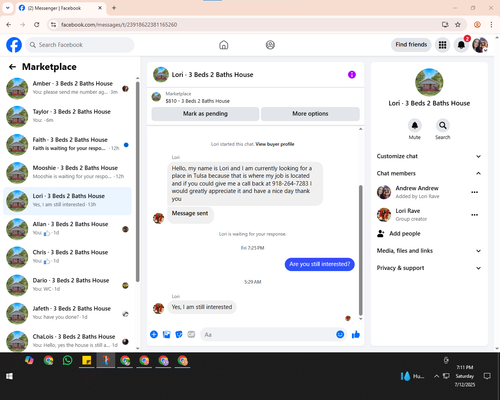
Task: Click the address bar URL
Action: coord(119,25)
